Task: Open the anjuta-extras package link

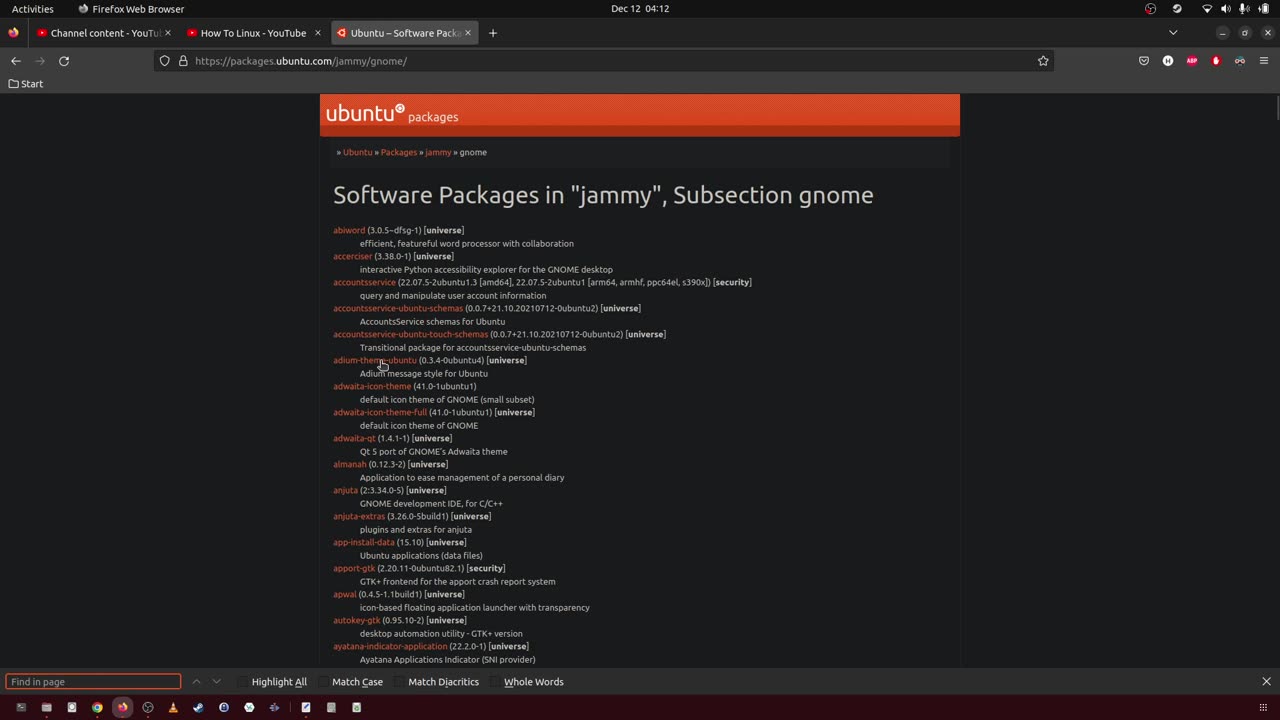Action: point(359,516)
